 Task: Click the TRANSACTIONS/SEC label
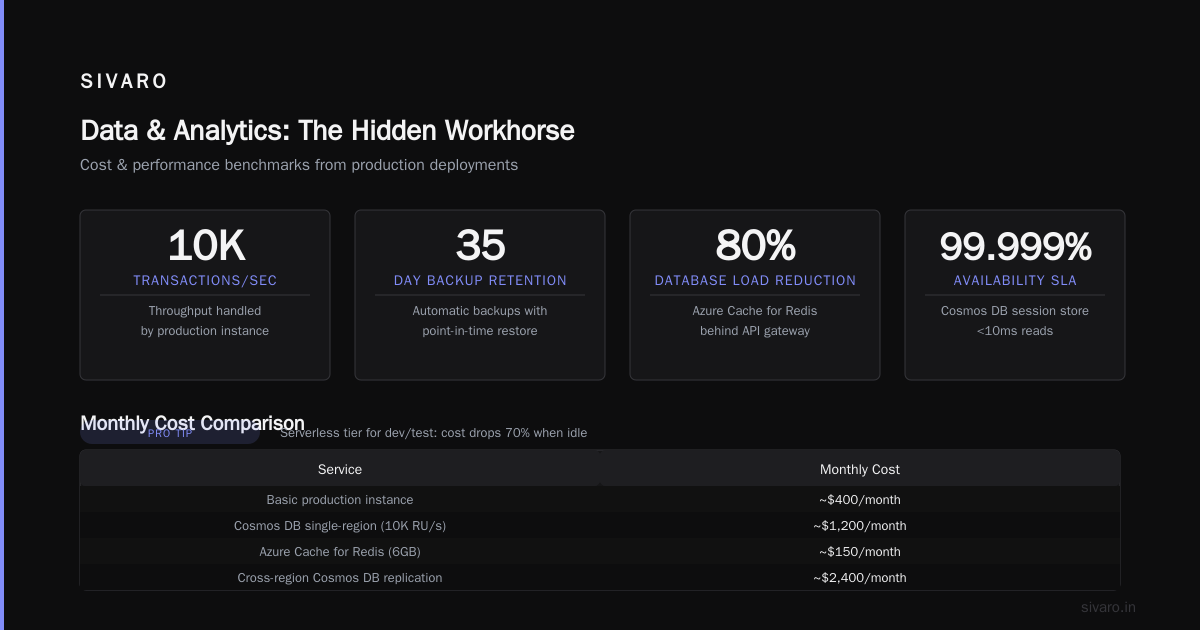click(x=205, y=281)
